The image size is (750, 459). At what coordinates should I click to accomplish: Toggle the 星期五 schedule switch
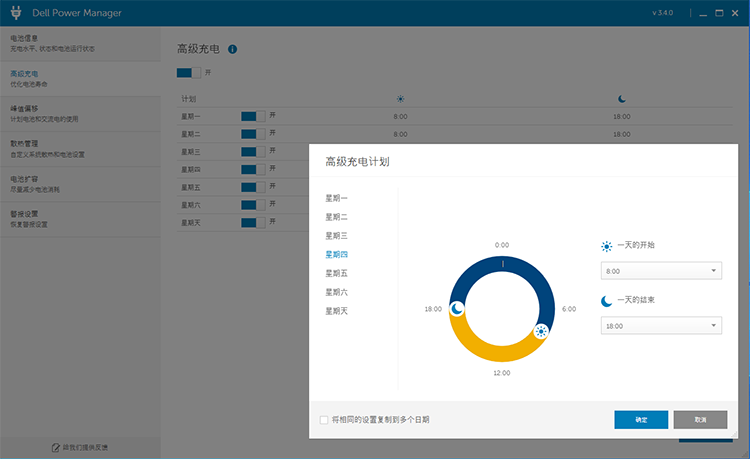click(x=253, y=187)
